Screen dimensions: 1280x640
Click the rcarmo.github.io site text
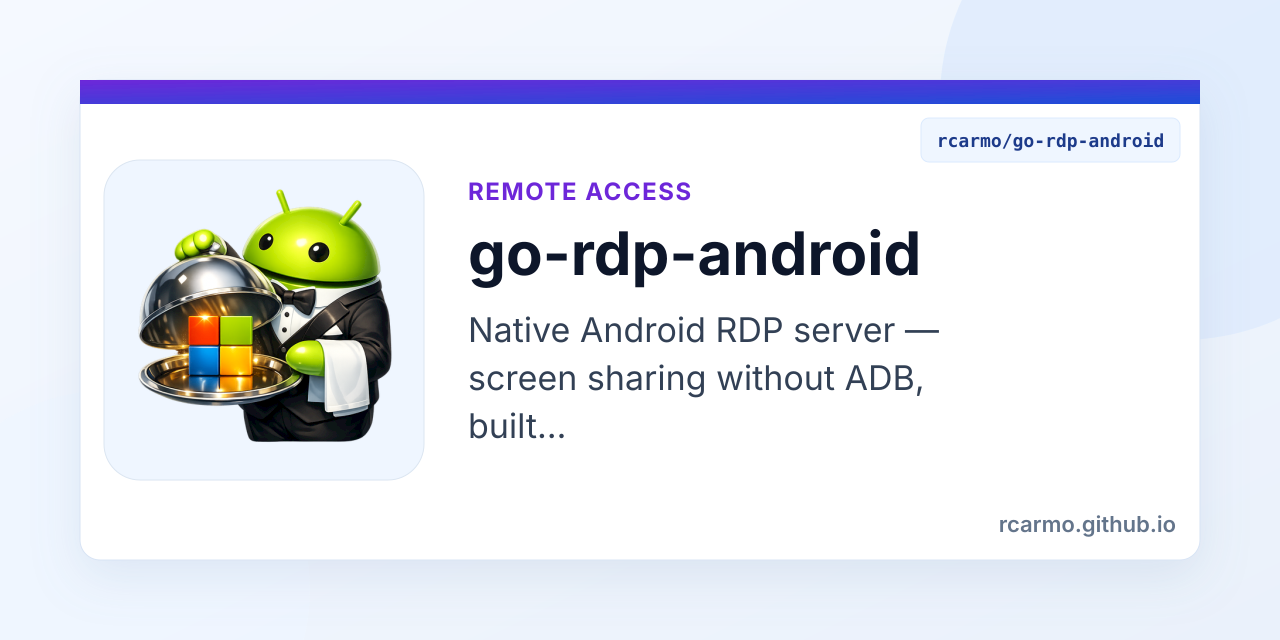click(x=1087, y=524)
